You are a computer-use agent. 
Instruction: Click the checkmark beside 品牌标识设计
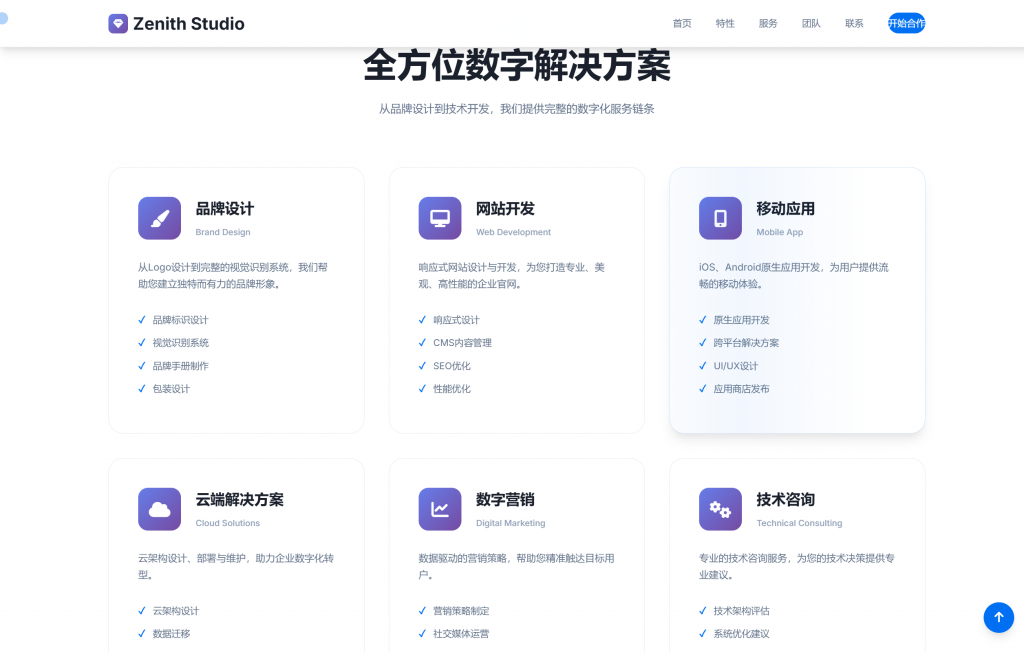tap(141, 319)
